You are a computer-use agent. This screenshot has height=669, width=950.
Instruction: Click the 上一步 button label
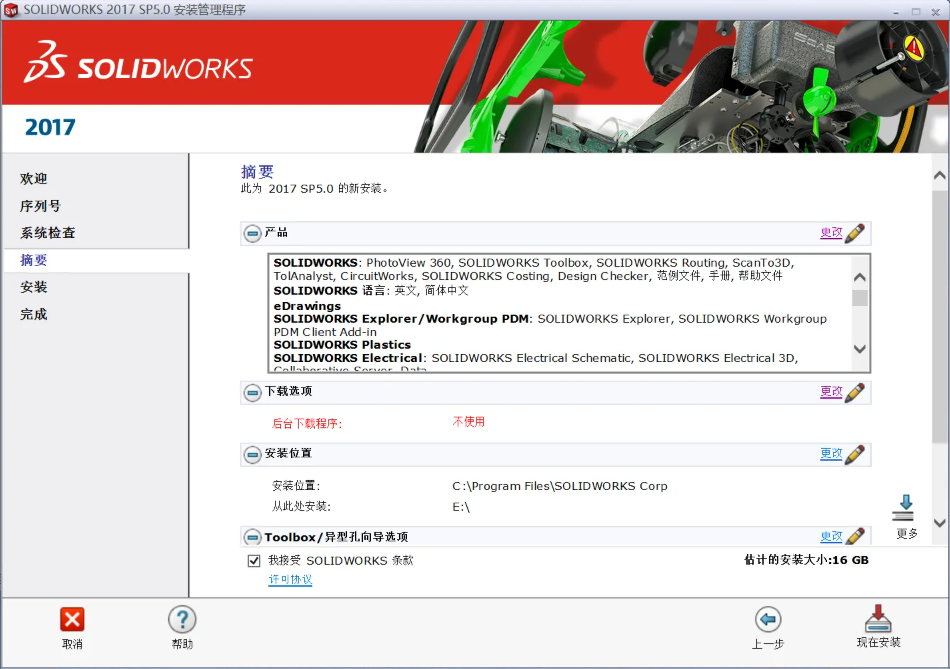(x=768, y=644)
